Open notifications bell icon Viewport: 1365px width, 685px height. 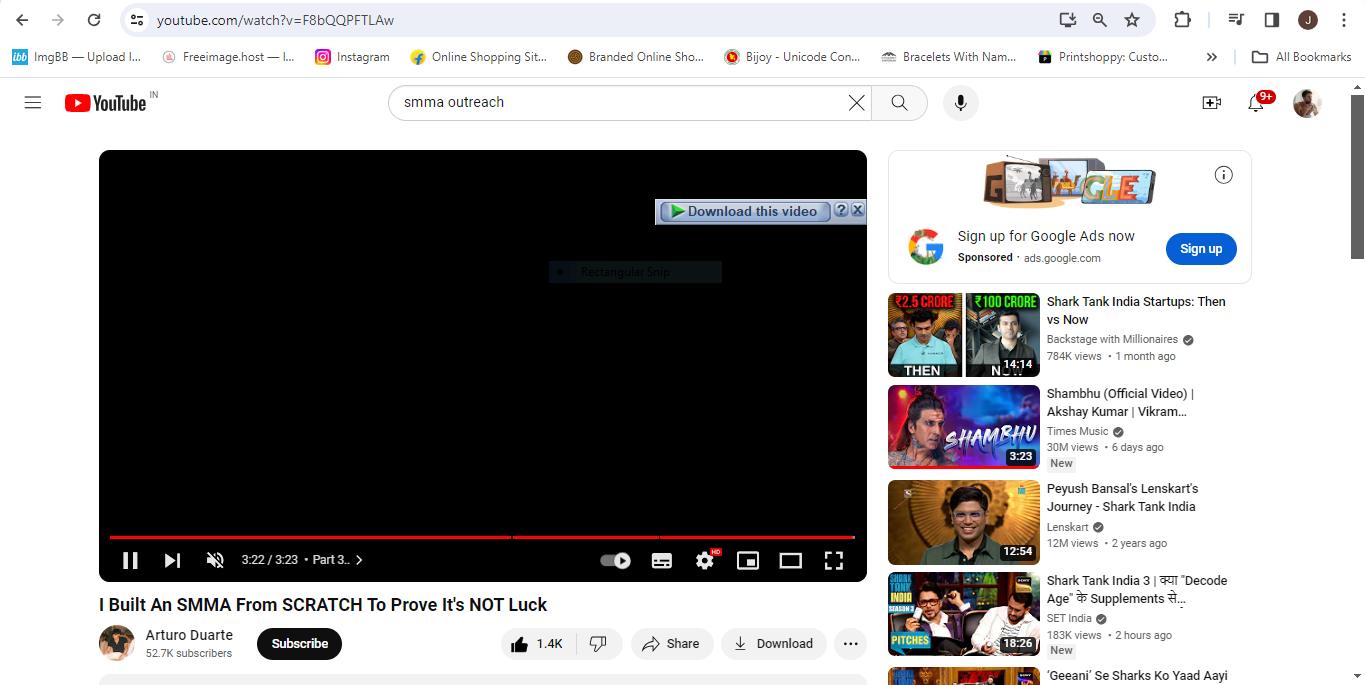pos(1256,102)
